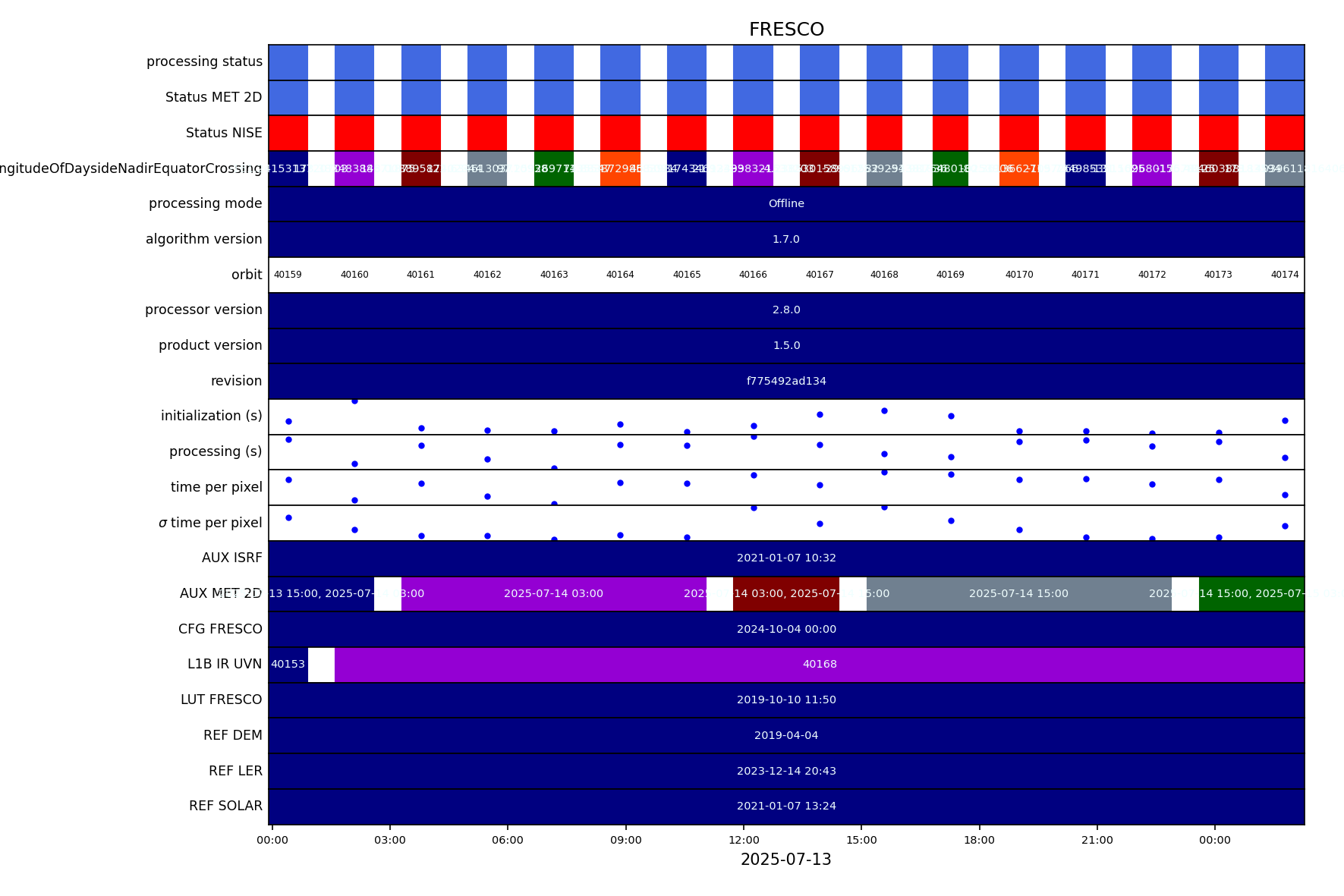1344x896 pixels.
Task: Click the CFG FRESCO date 2024-10-04 00:00
Action: click(x=786, y=630)
